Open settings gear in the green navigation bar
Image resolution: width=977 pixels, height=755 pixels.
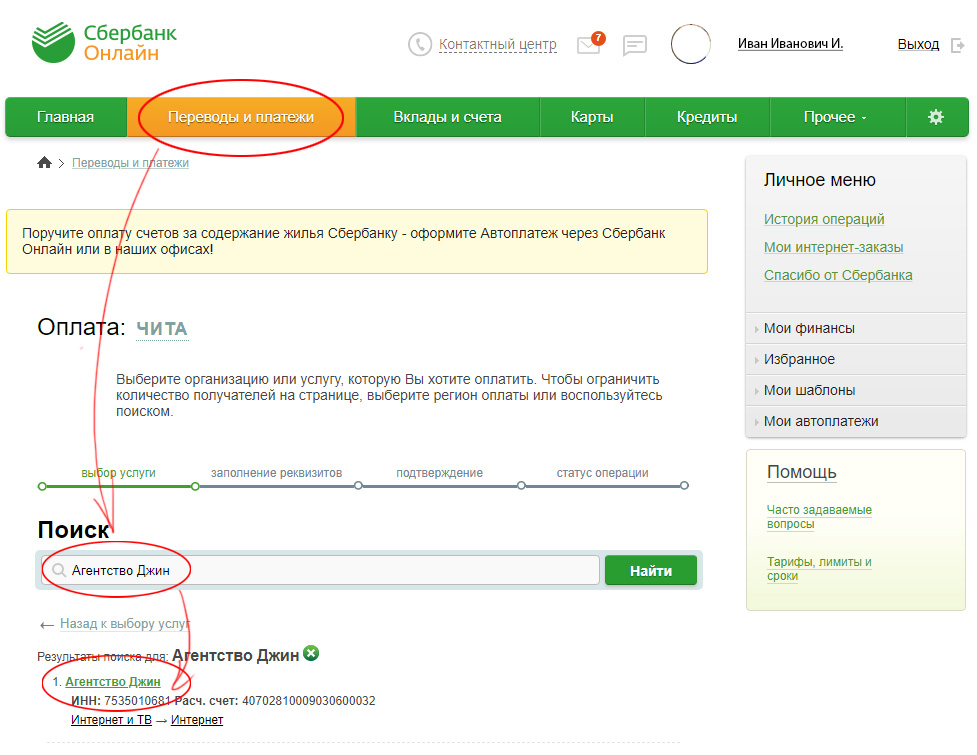click(x=935, y=116)
